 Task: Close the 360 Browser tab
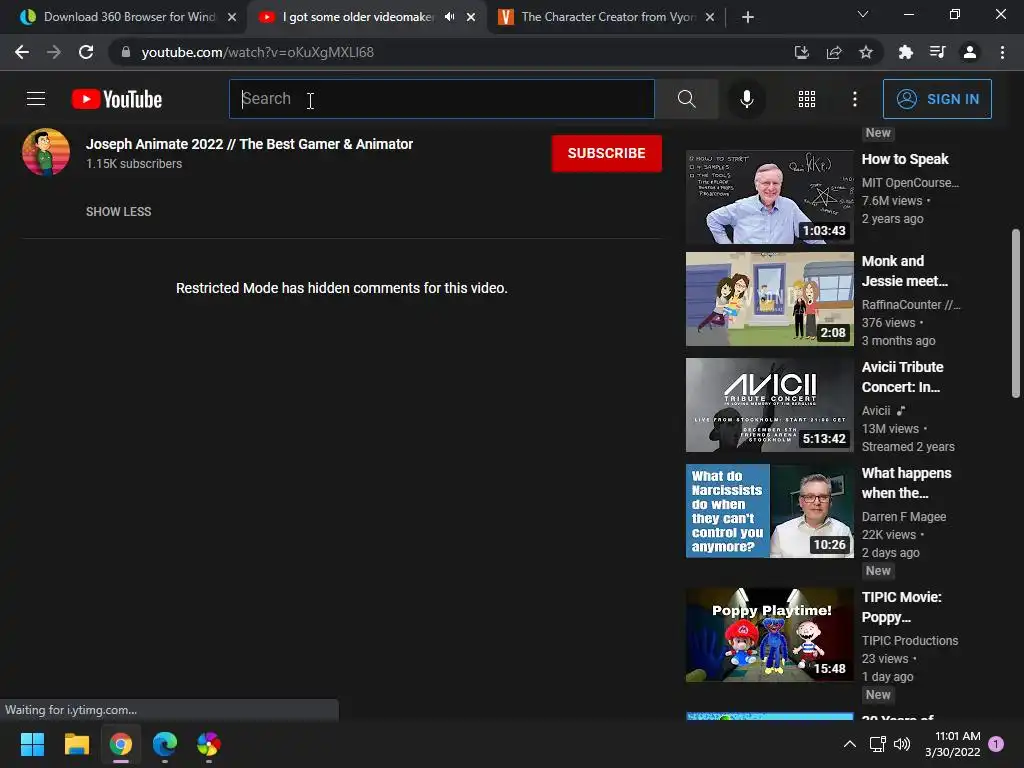coord(232,17)
